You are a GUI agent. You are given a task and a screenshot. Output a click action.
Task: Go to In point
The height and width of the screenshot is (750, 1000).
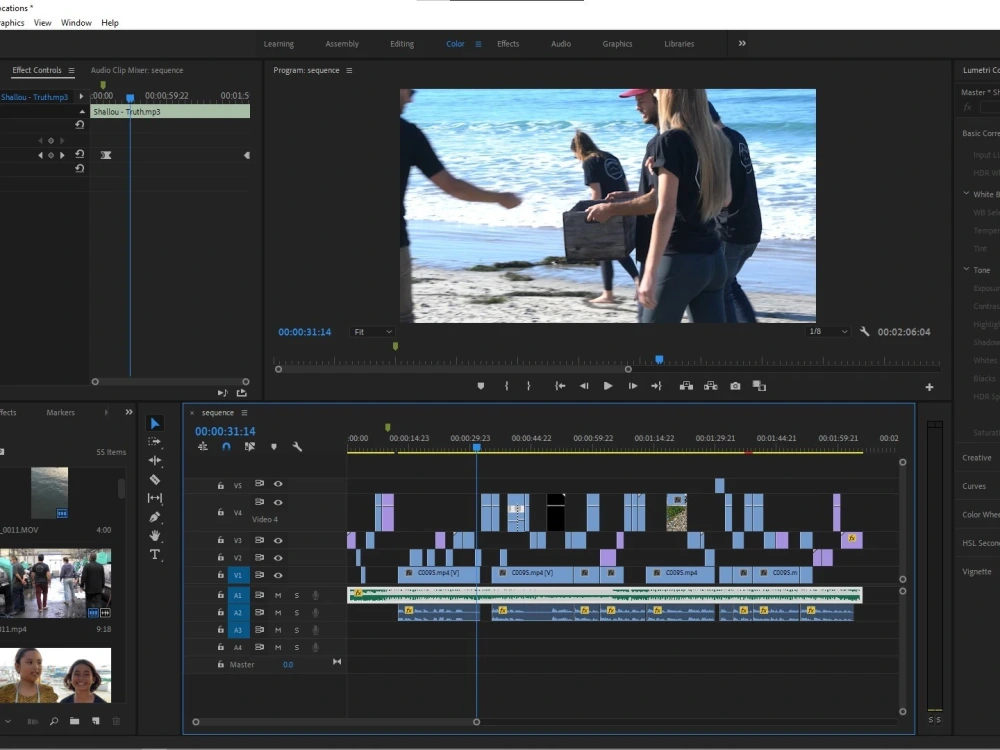560,386
